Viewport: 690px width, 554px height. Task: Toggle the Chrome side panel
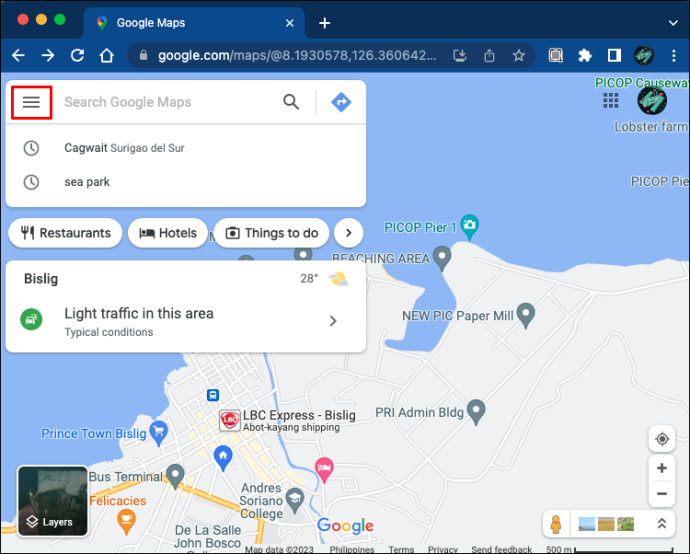tap(614, 55)
